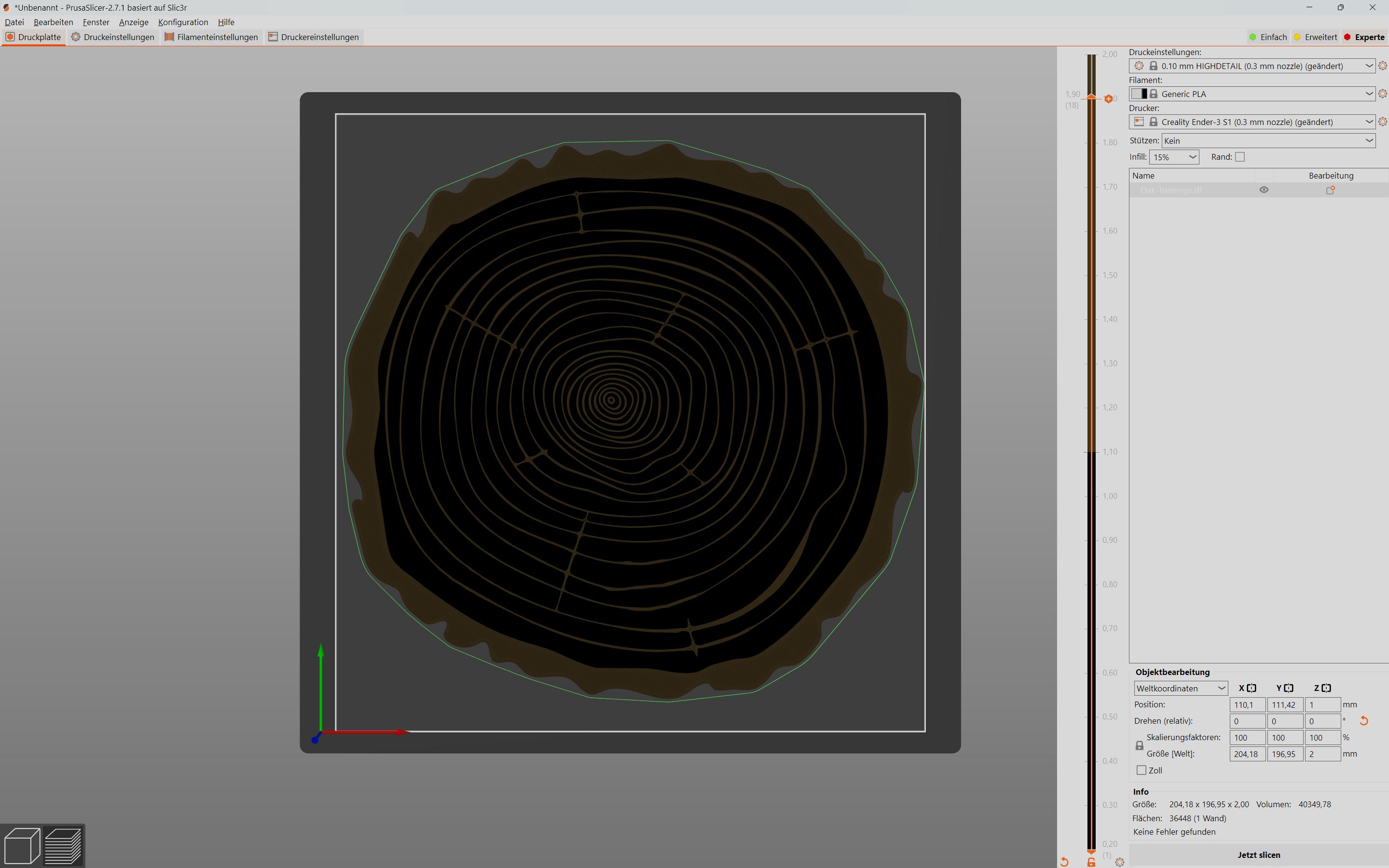1389x868 pixels.
Task: Select Experte mode
Action: click(x=1364, y=37)
